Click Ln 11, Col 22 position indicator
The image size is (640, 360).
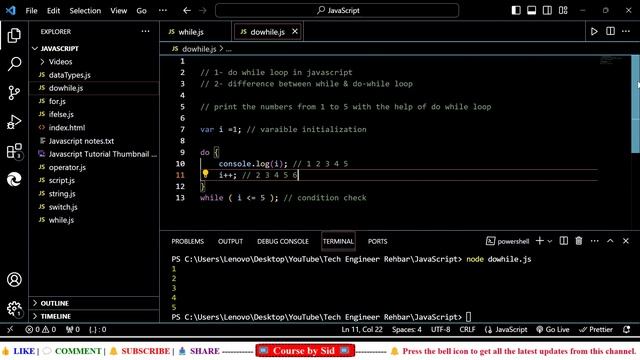click(x=362, y=329)
